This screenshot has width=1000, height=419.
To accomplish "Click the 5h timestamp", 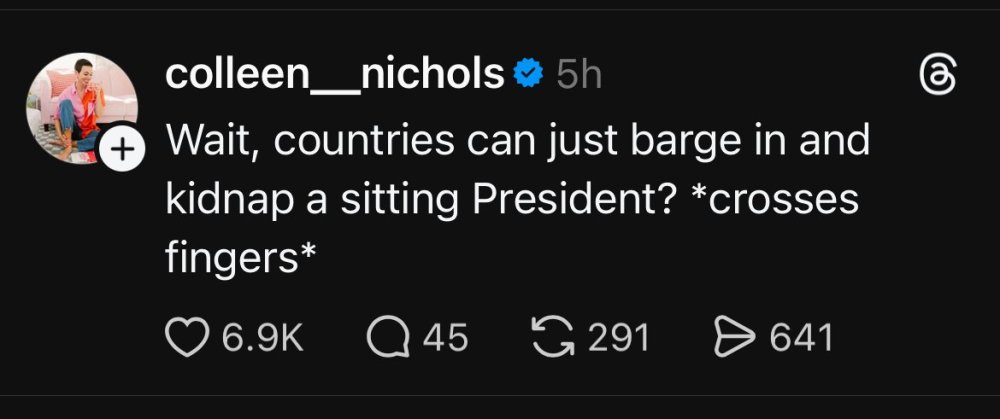I will (x=578, y=73).
